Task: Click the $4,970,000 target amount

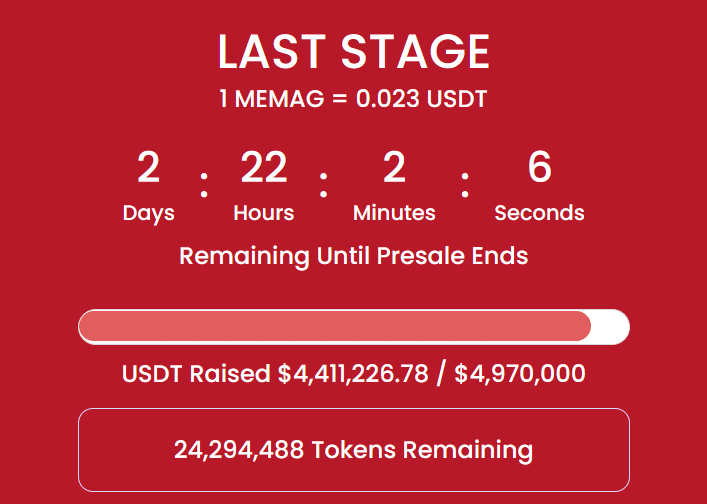Action: coord(520,374)
